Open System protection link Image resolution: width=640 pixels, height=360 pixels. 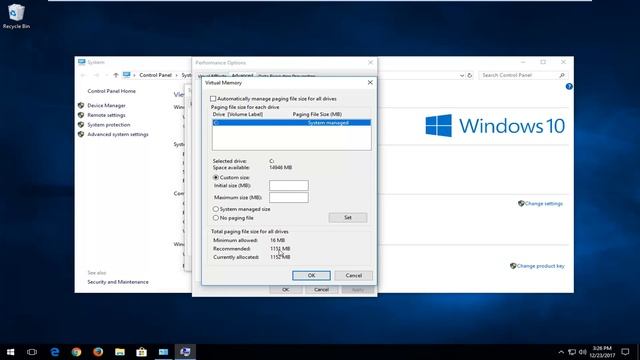[109, 125]
